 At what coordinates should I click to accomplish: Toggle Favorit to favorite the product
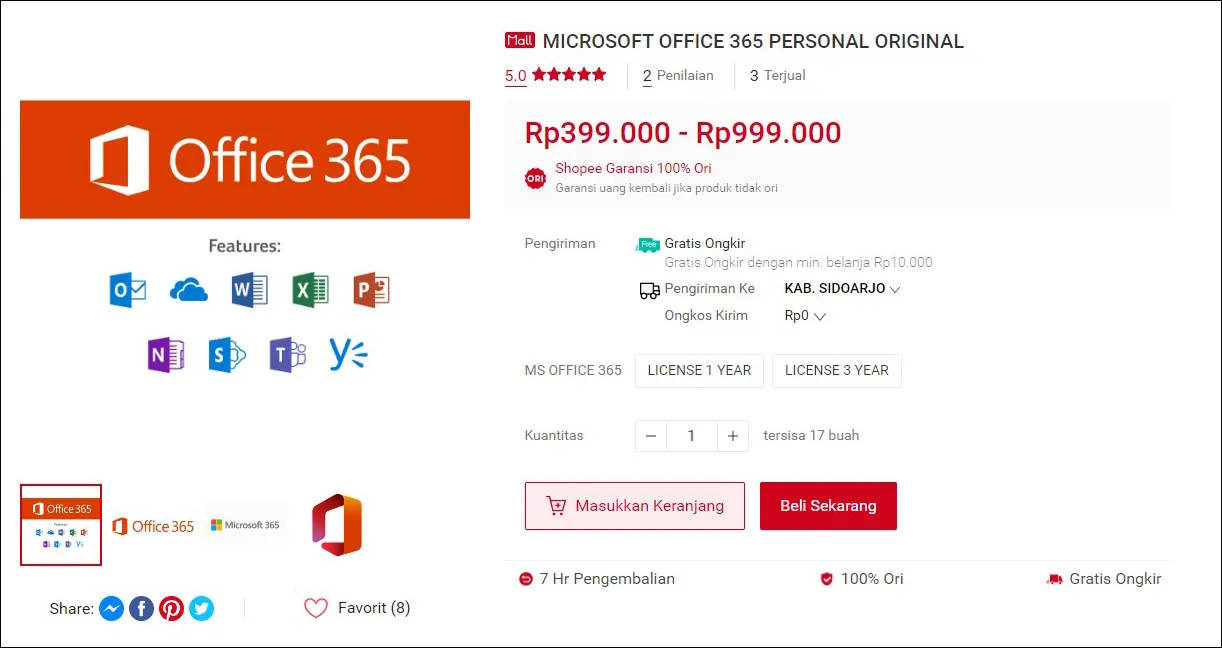316,608
